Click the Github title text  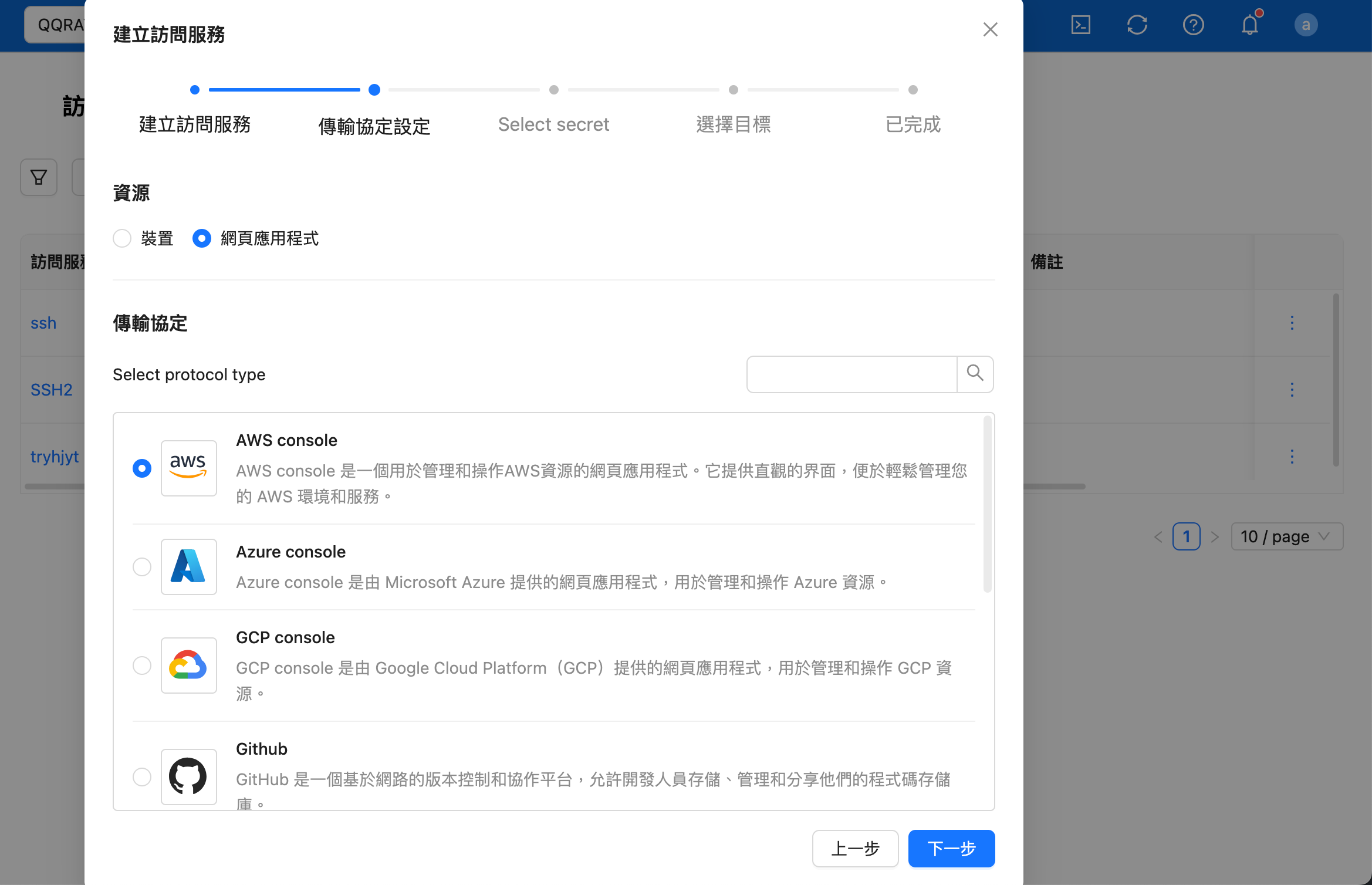tap(262, 749)
